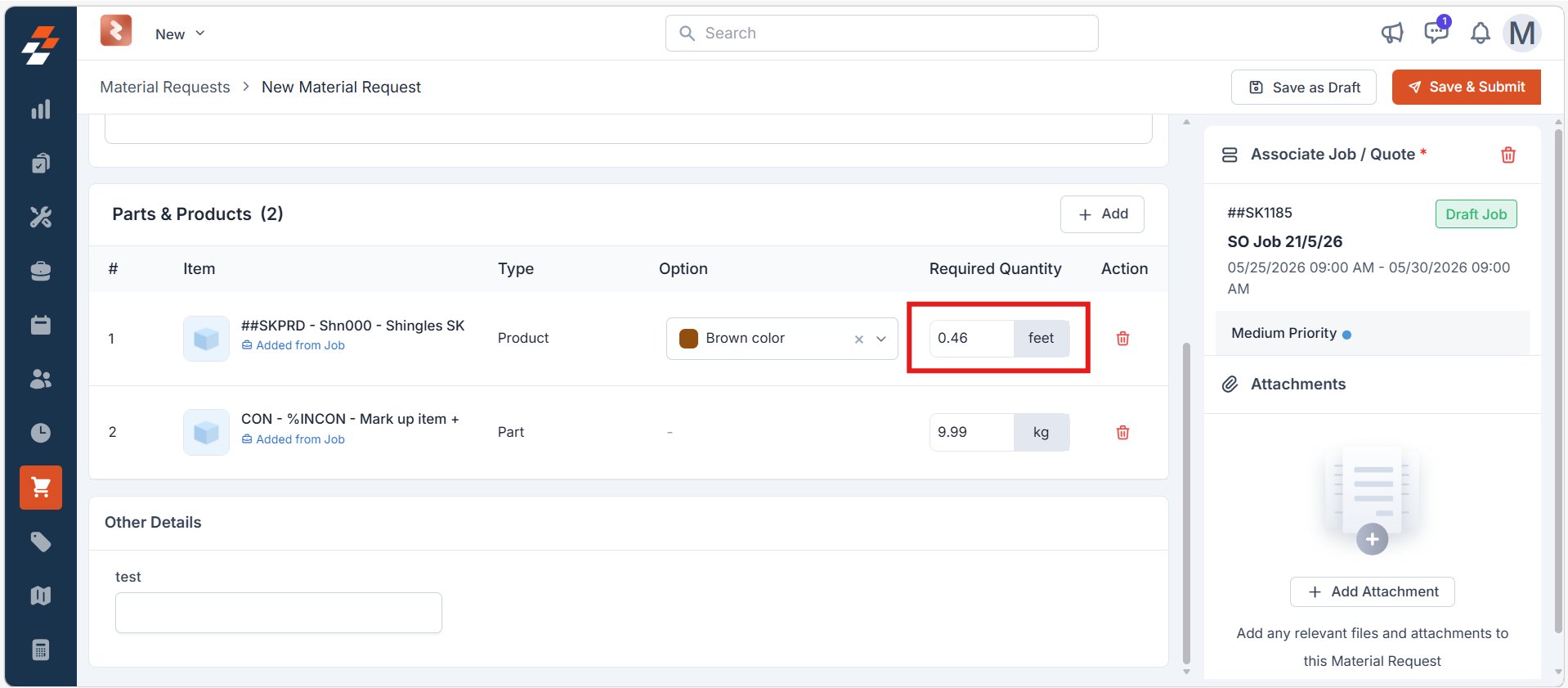The width and height of the screenshot is (1568, 688).
Task: Expand the Brown color option dropdown
Action: point(881,339)
